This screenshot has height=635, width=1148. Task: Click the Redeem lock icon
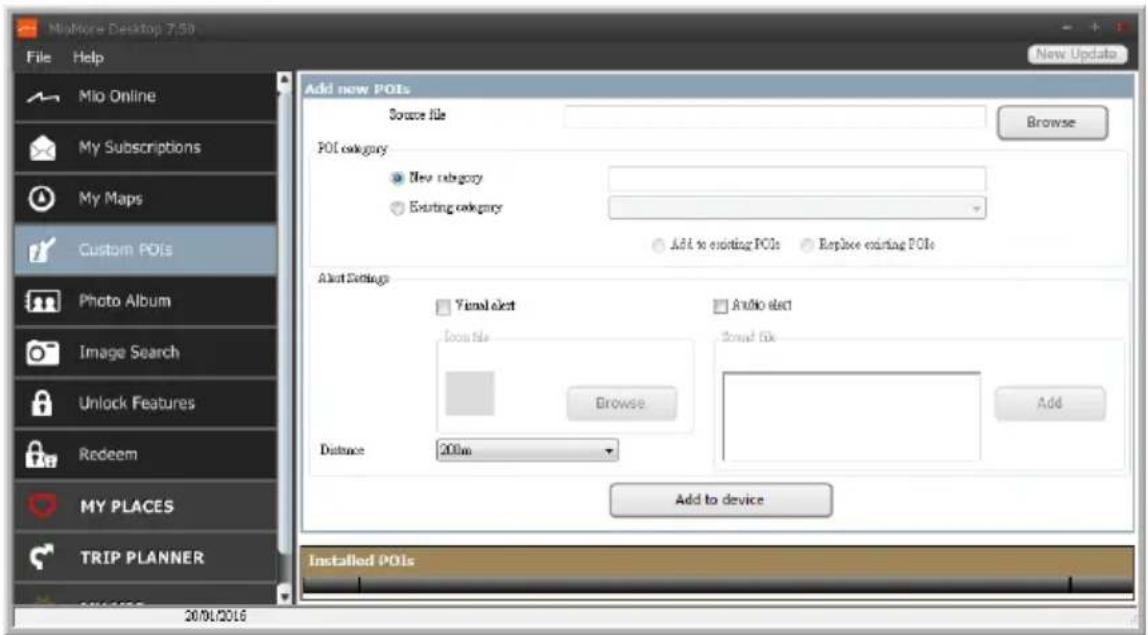(x=40, y=455)
